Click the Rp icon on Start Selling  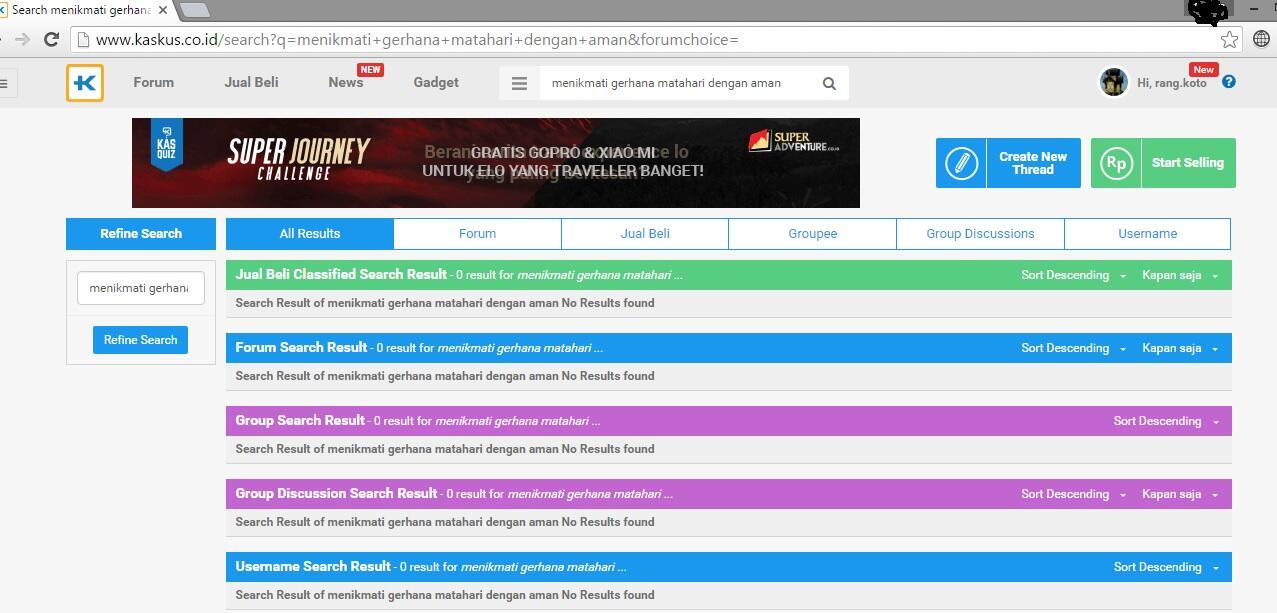click(x=1116, y=163)
